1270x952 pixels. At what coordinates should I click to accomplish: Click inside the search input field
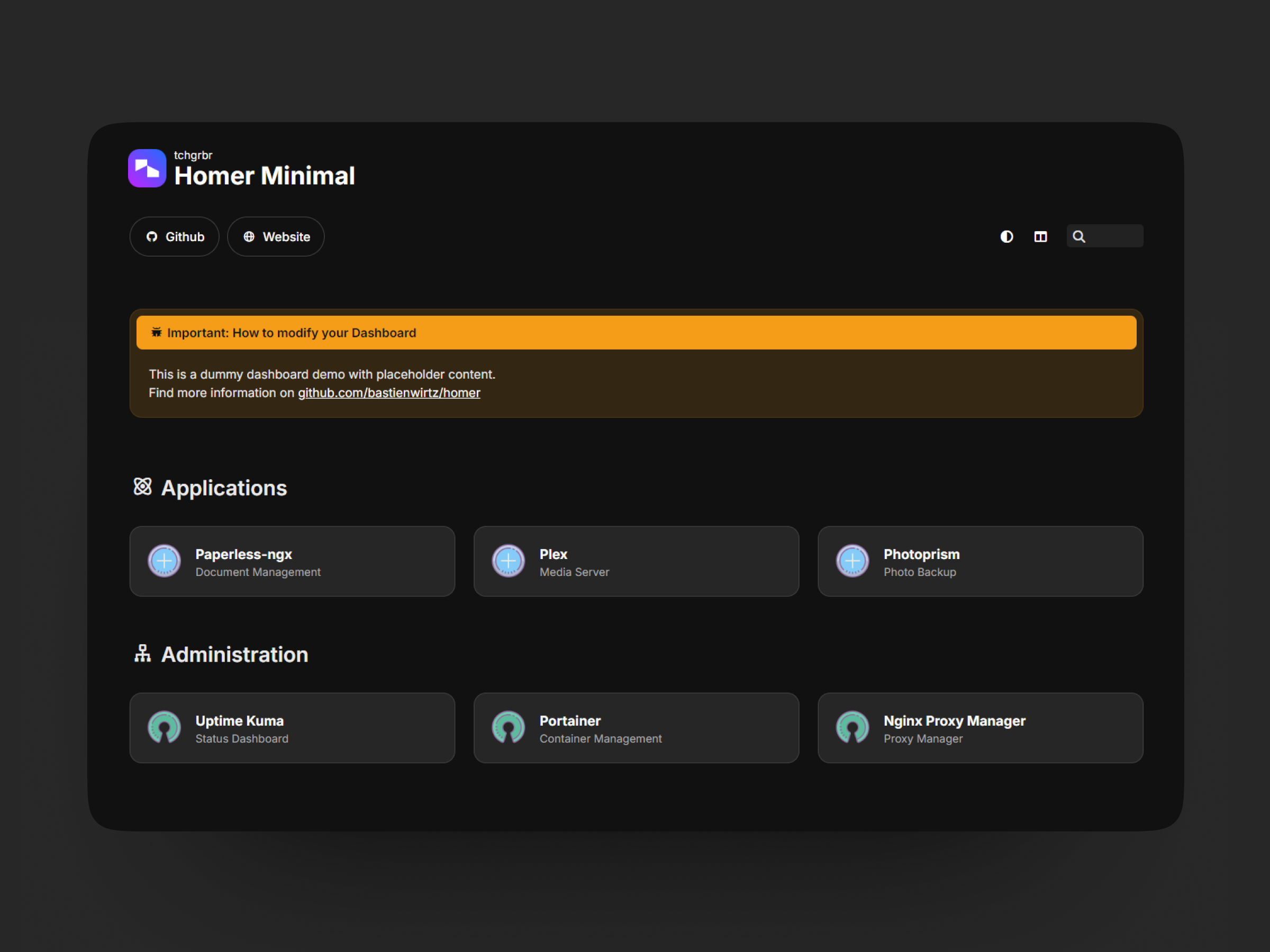[x=1114, y=236]
